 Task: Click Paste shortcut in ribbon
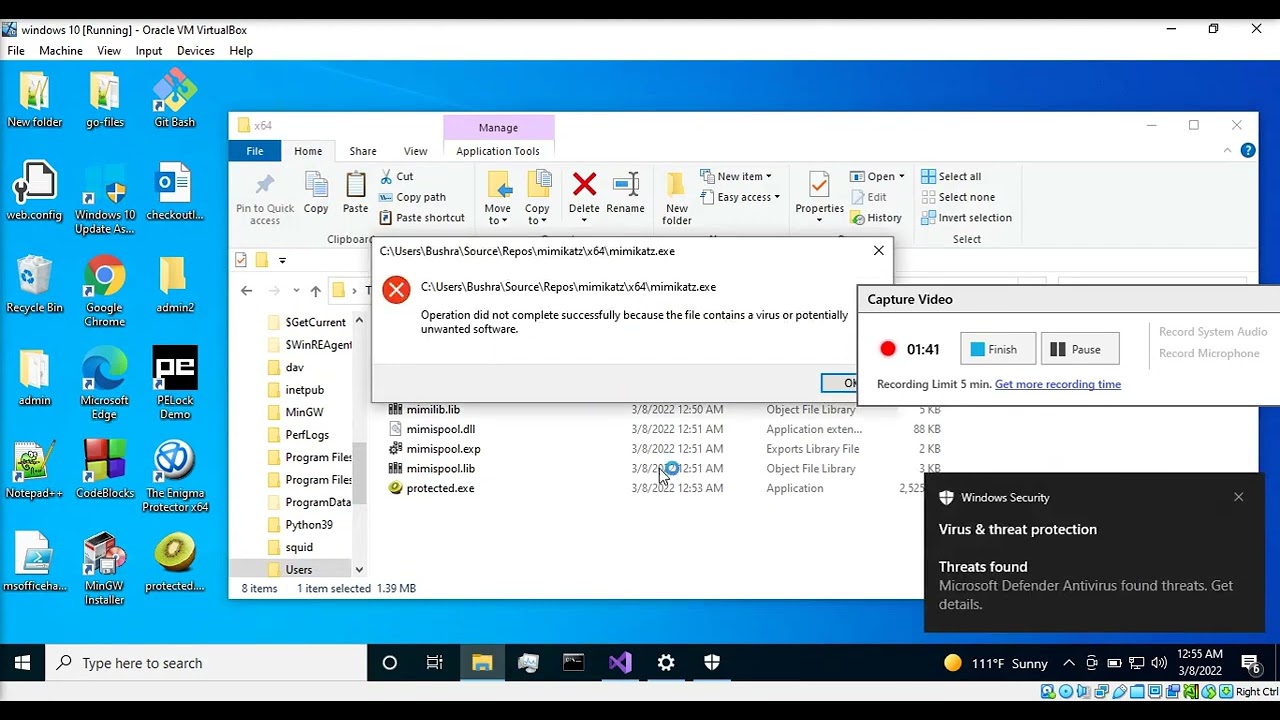tap(422, 217)
